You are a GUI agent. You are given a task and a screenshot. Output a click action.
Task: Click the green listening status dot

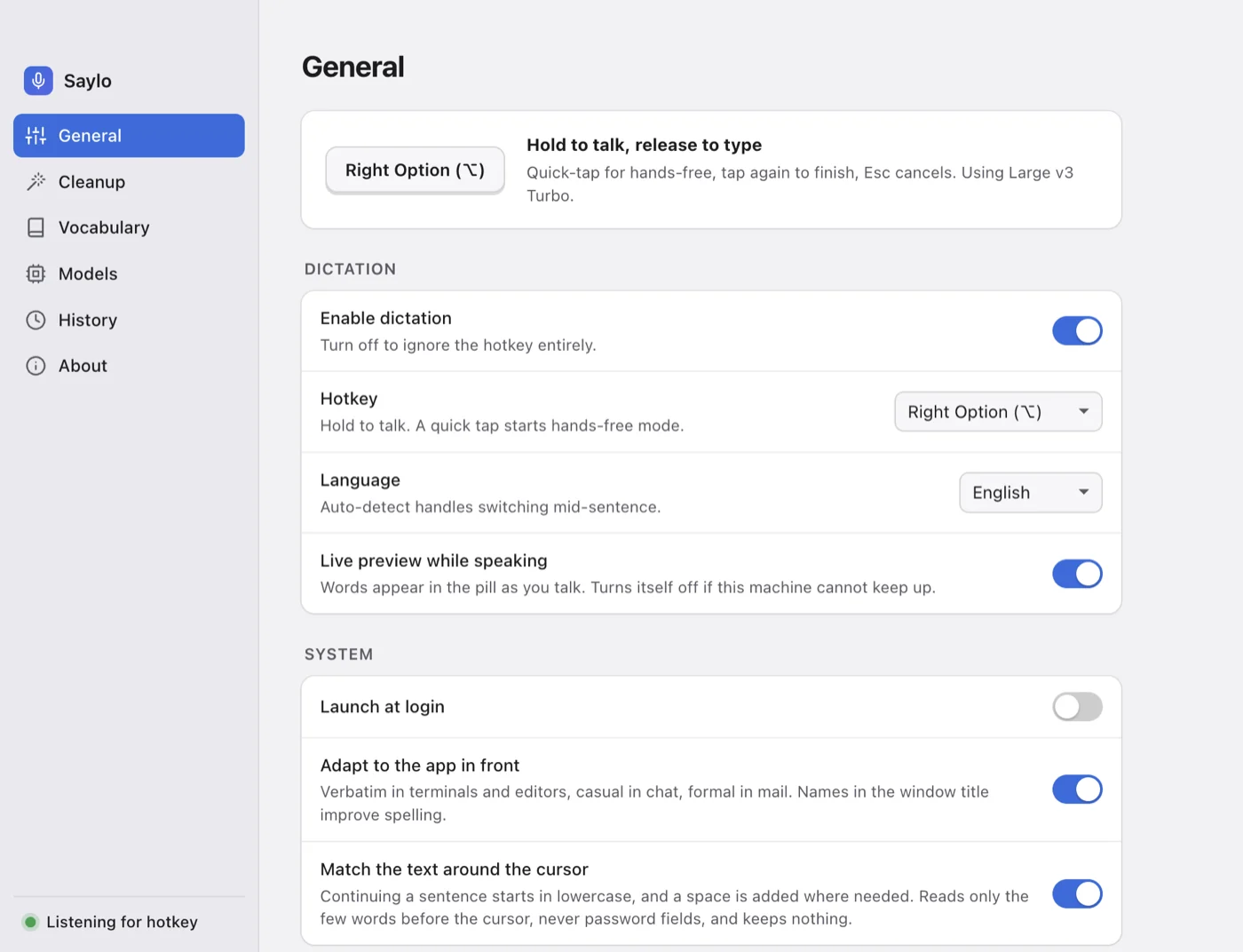pos(30,922)
